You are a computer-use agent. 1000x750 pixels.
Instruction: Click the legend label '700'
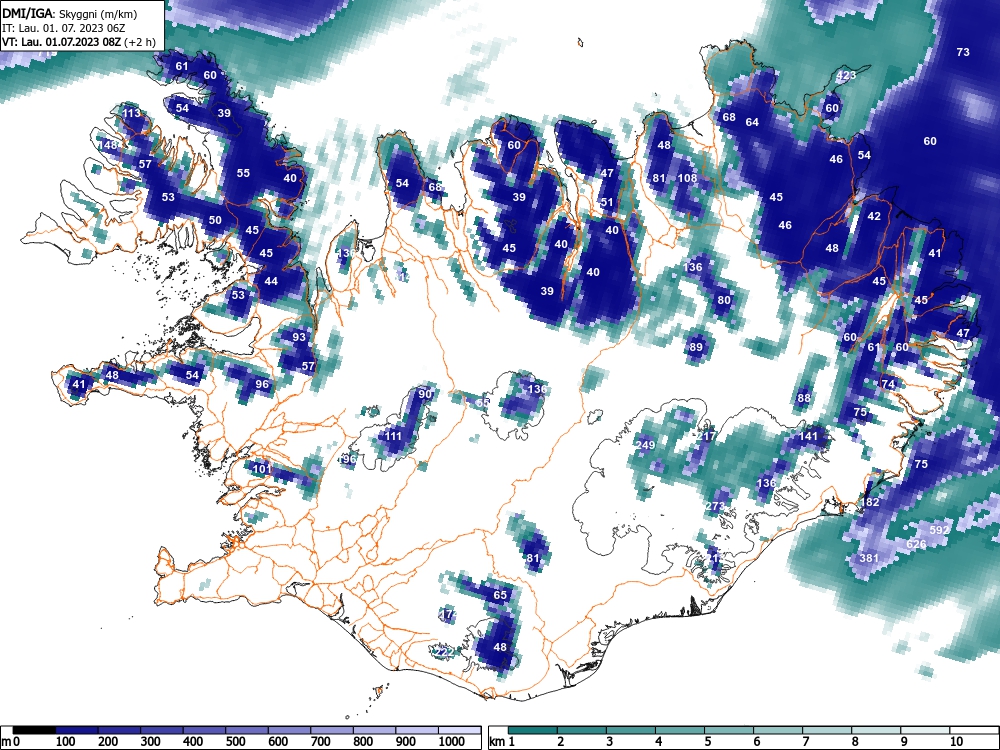320,741
